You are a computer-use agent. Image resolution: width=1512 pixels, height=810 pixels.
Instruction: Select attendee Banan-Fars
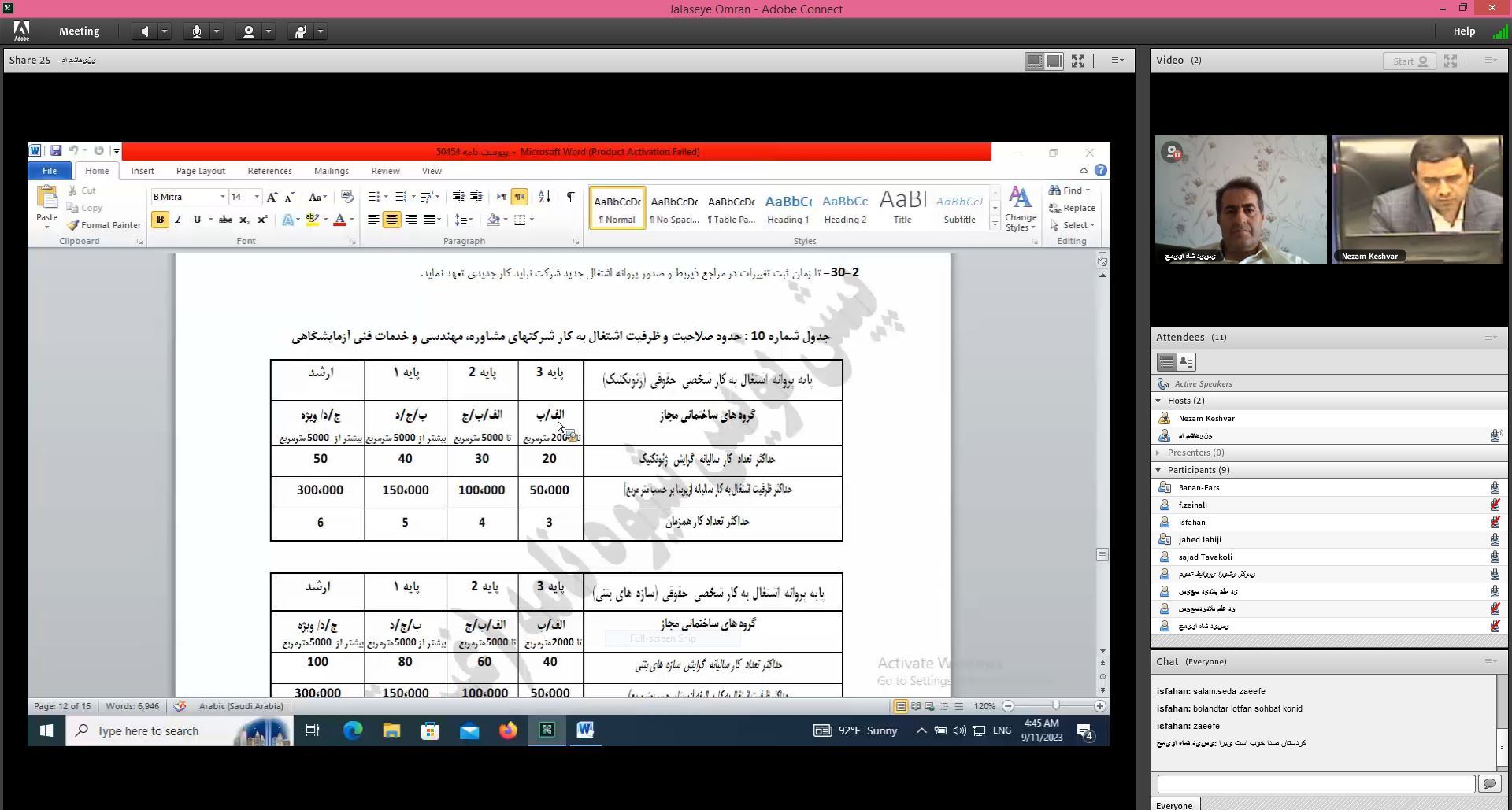(x=1329, y=488)
